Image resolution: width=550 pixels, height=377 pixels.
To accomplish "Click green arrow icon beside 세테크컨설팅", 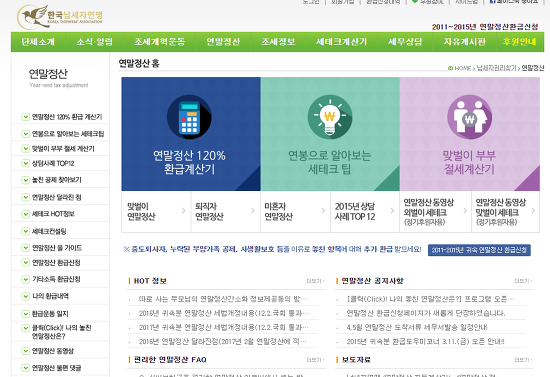I will [x=25, y=231].
